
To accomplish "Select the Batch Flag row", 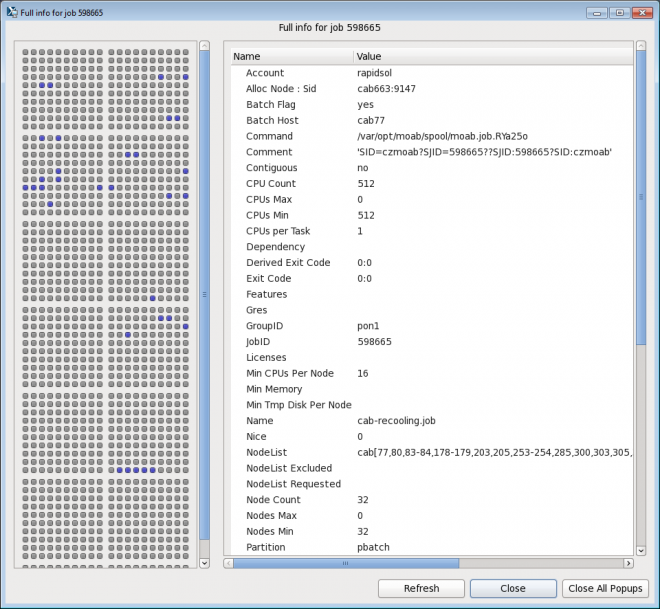I will coord(432,104).
